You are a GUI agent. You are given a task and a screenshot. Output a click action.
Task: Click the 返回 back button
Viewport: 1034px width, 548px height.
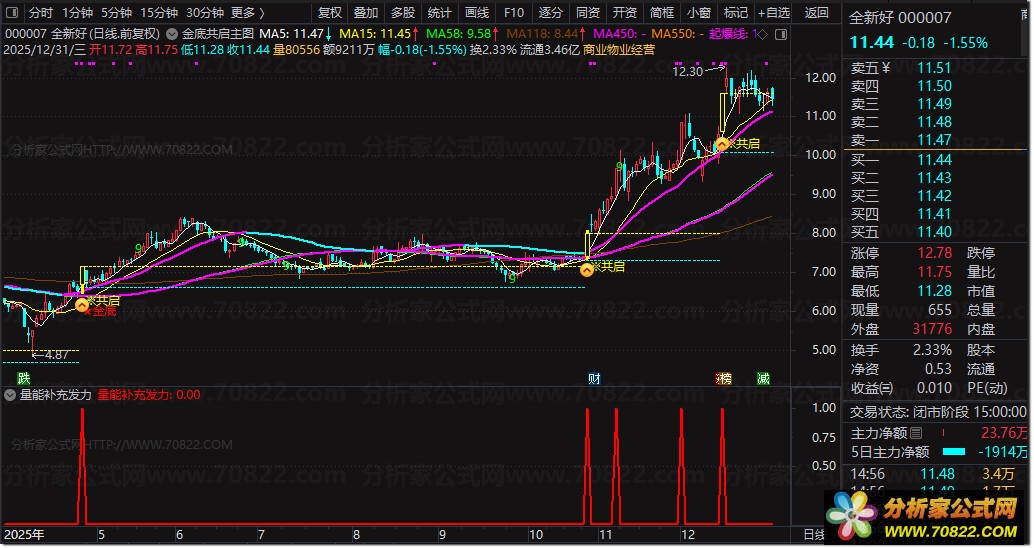click(816, 13)
